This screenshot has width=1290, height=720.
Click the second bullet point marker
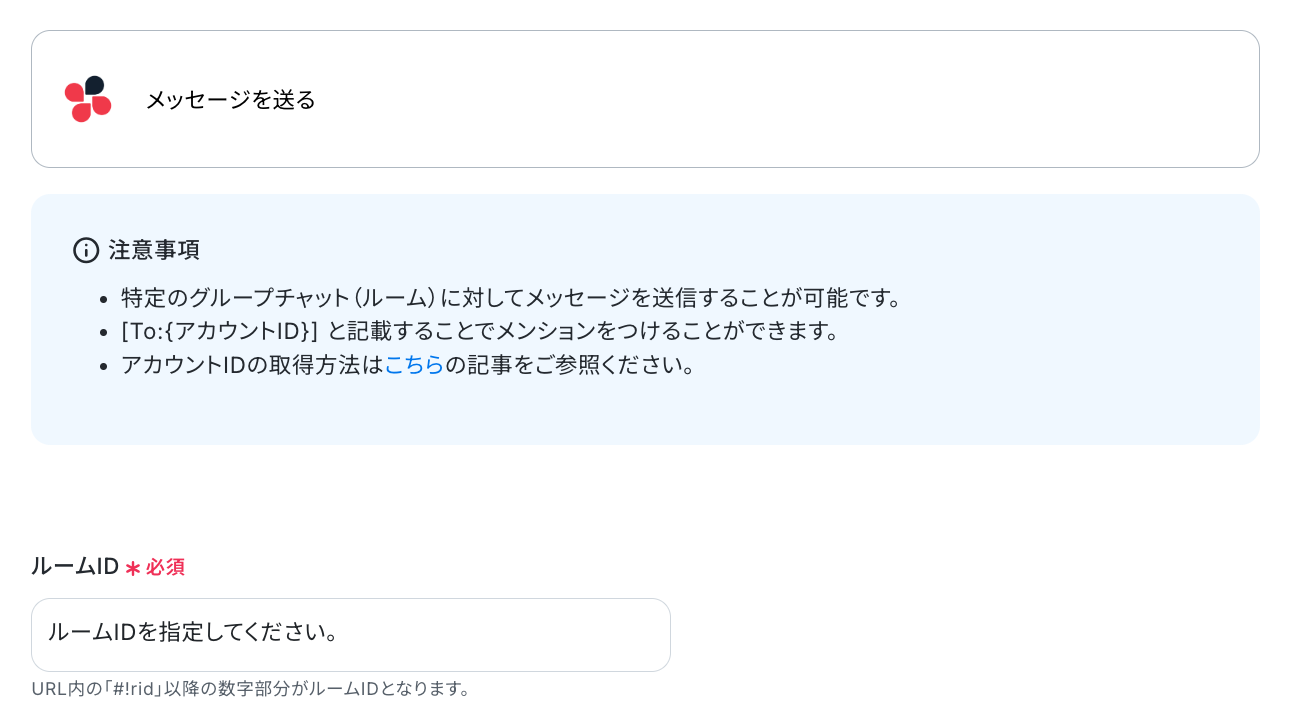(x=105, y=332)
